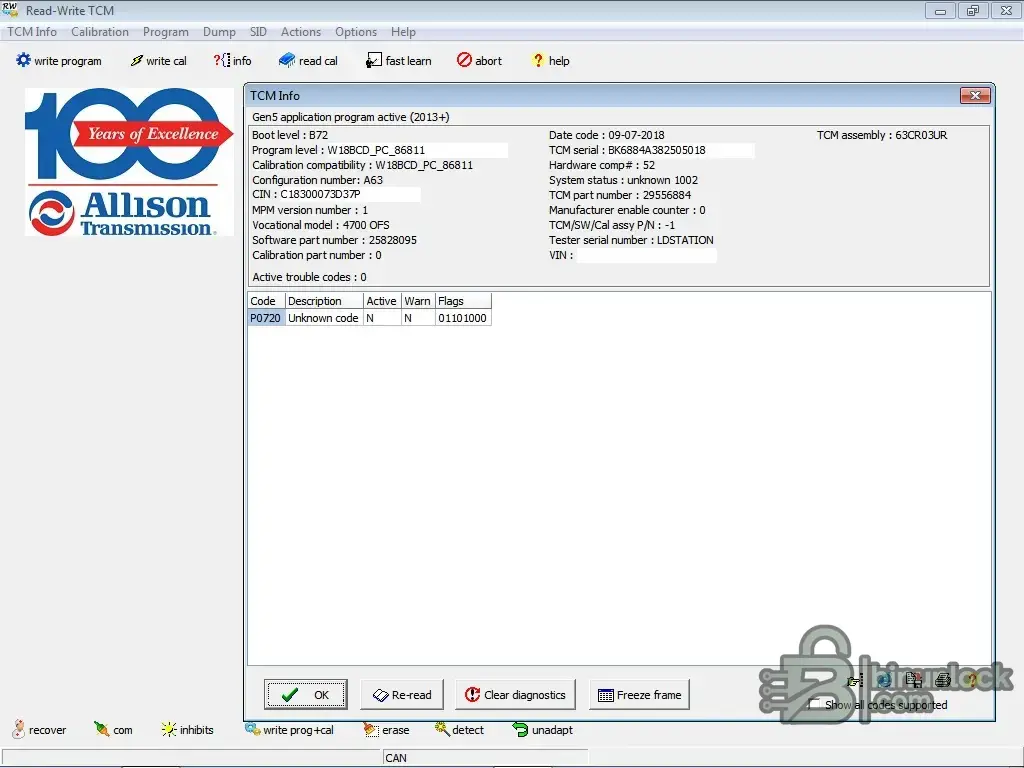
Task: Click the Warn column header
Action: tap(417, 301)
